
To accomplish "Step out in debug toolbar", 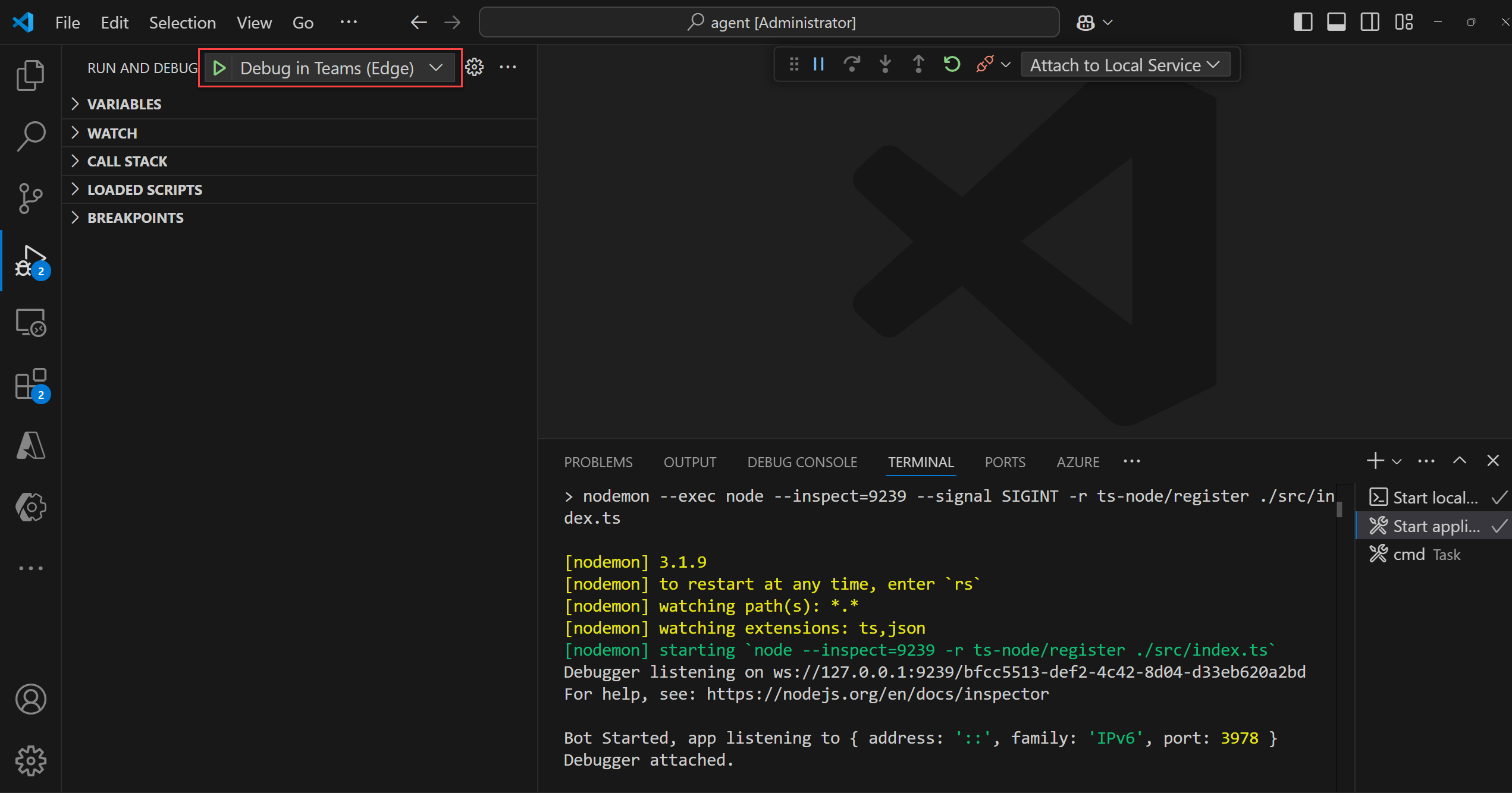I will [918, 64].
